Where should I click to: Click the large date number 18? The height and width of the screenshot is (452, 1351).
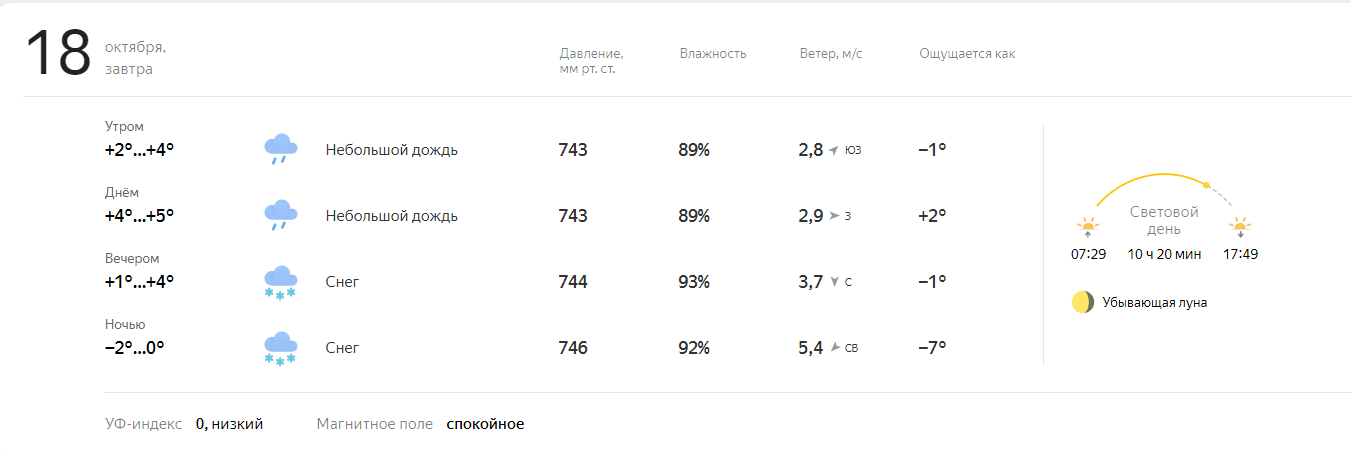pos(58,54)
